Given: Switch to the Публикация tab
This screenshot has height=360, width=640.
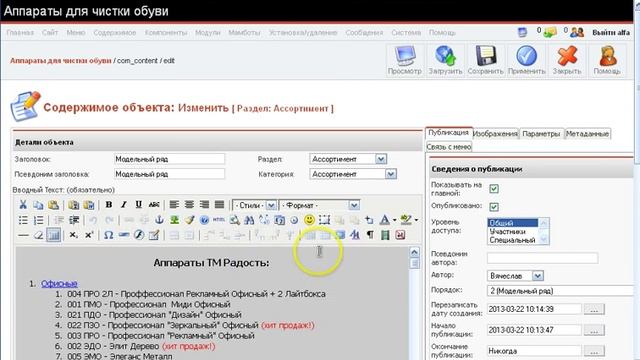Looking at the screenshot, I should pyautogui.click(x=449, y=133).
